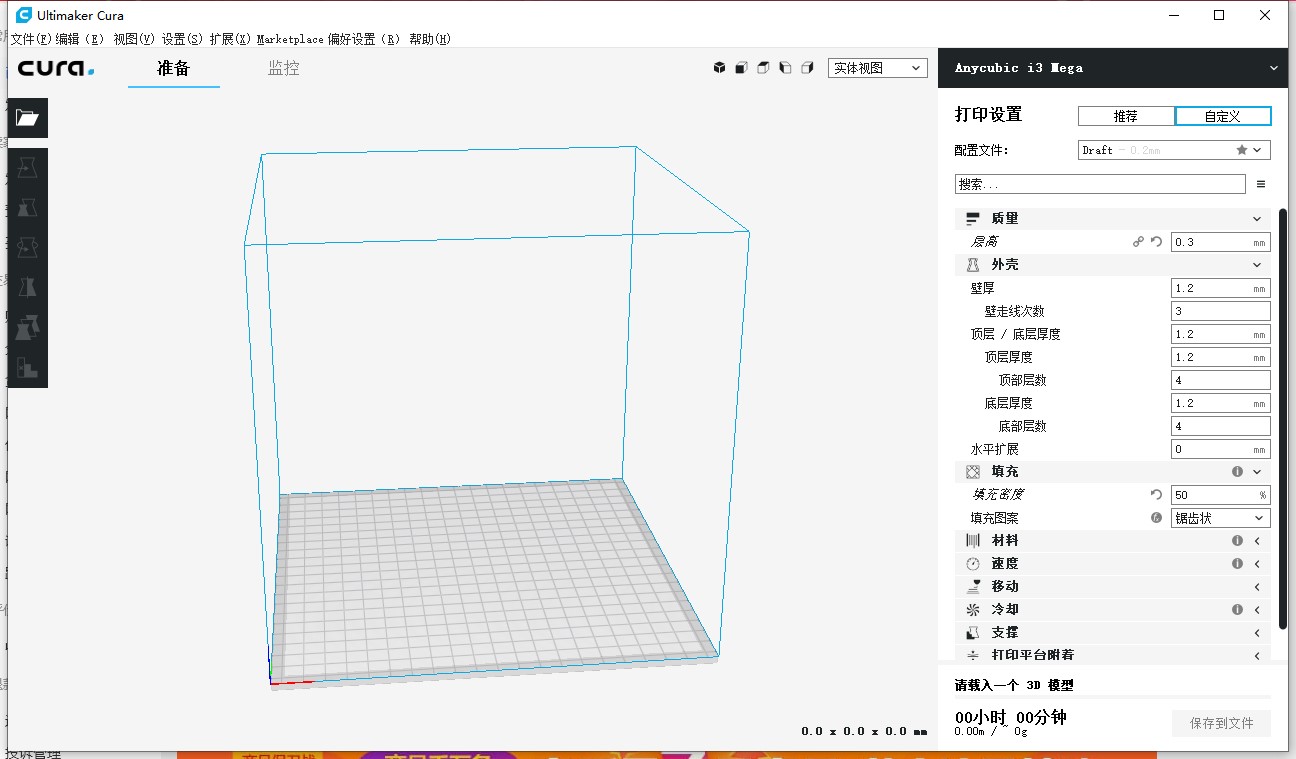
Task: Click the 层高 value field
Action: click(x=1221, y=242)
